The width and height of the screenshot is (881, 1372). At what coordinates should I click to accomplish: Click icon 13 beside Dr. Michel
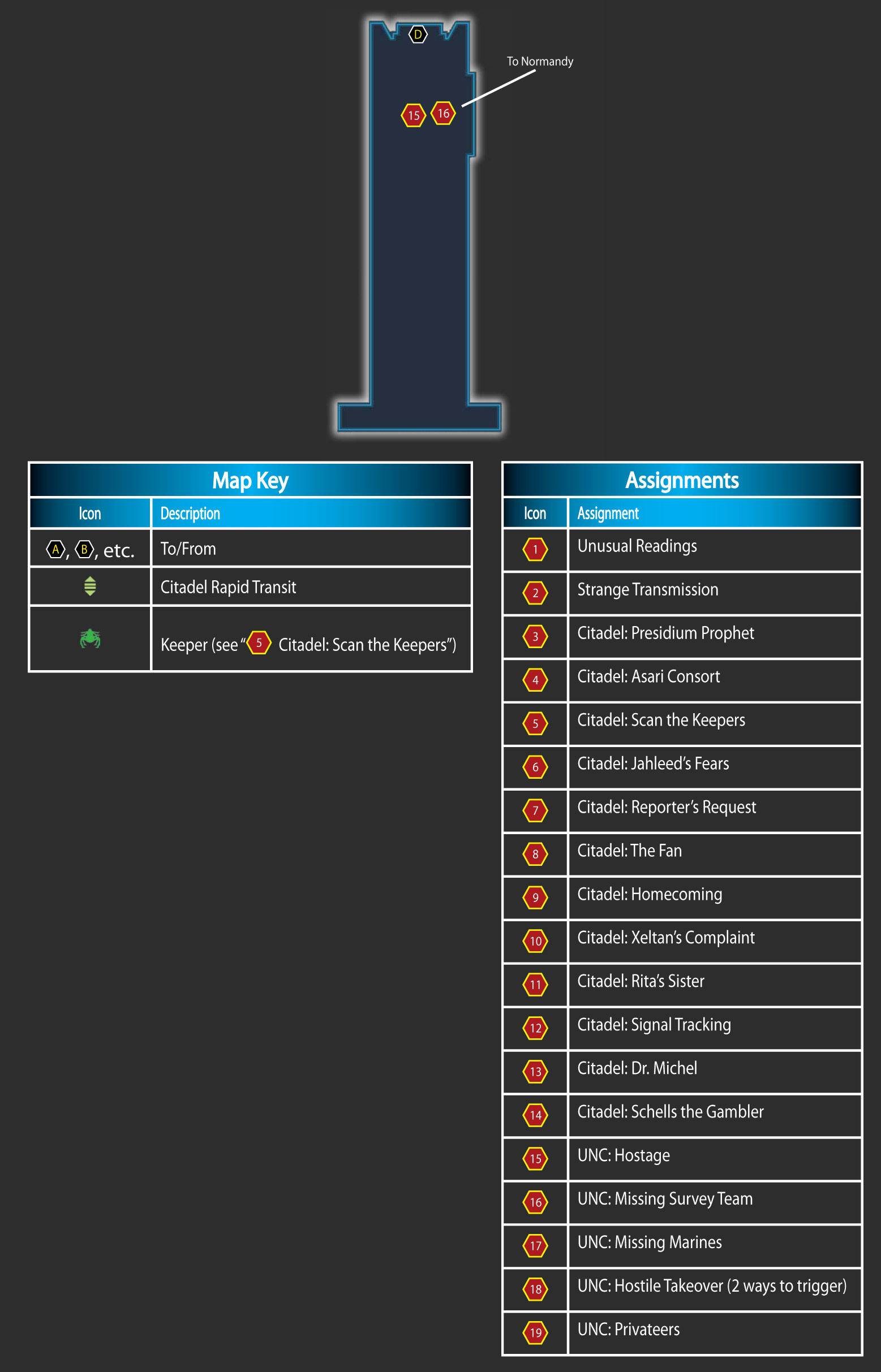click(x=535, y=1071)
